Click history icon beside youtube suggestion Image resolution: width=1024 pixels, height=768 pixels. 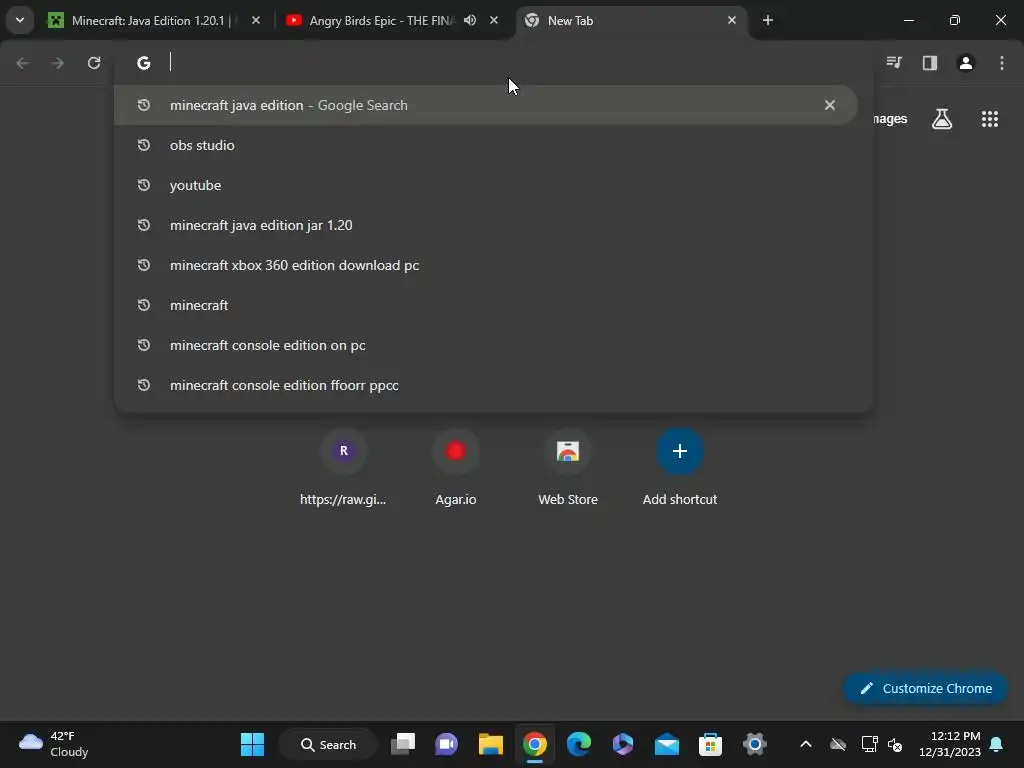click(144, 185)
